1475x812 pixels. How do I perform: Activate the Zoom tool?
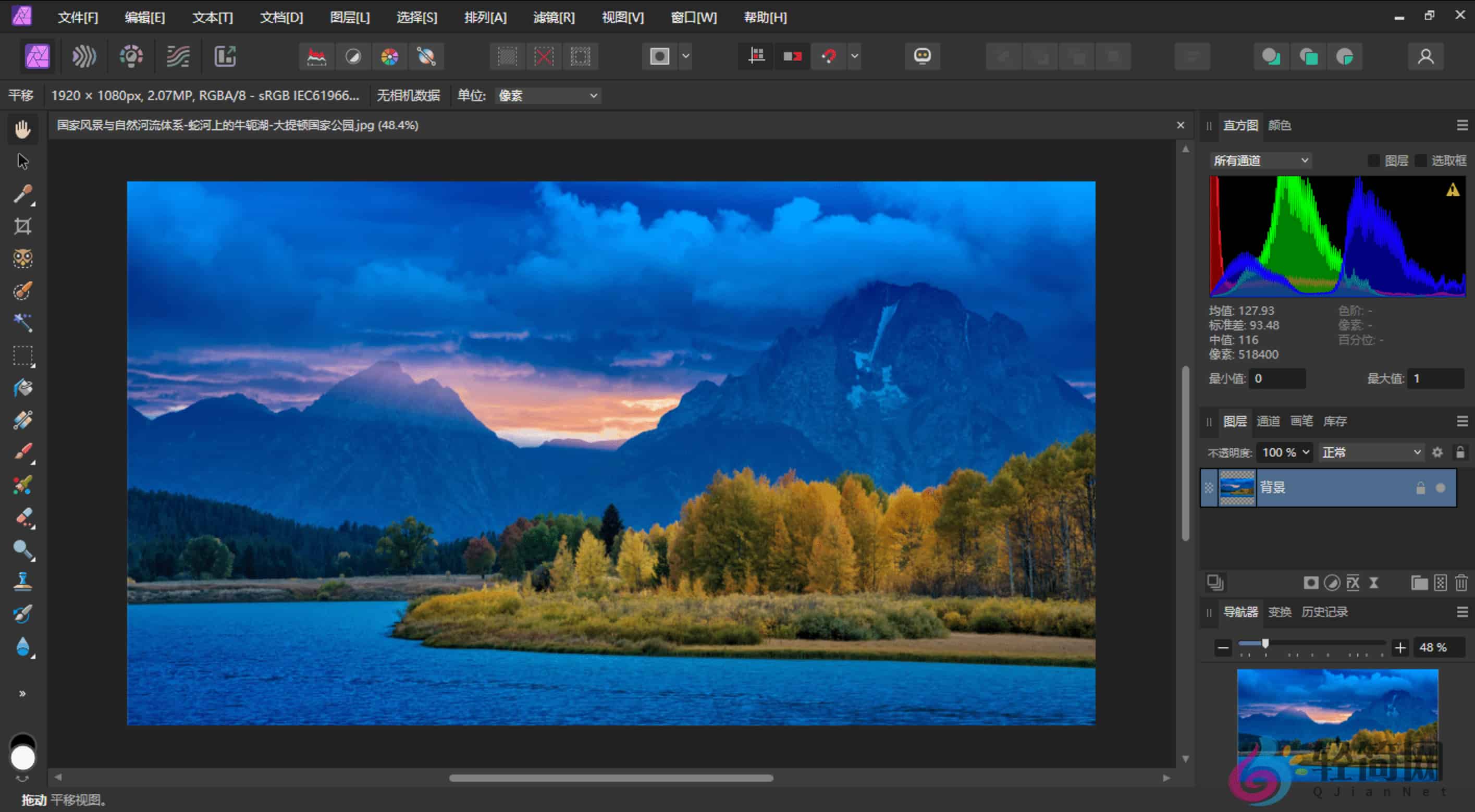[x=23, y=549]
